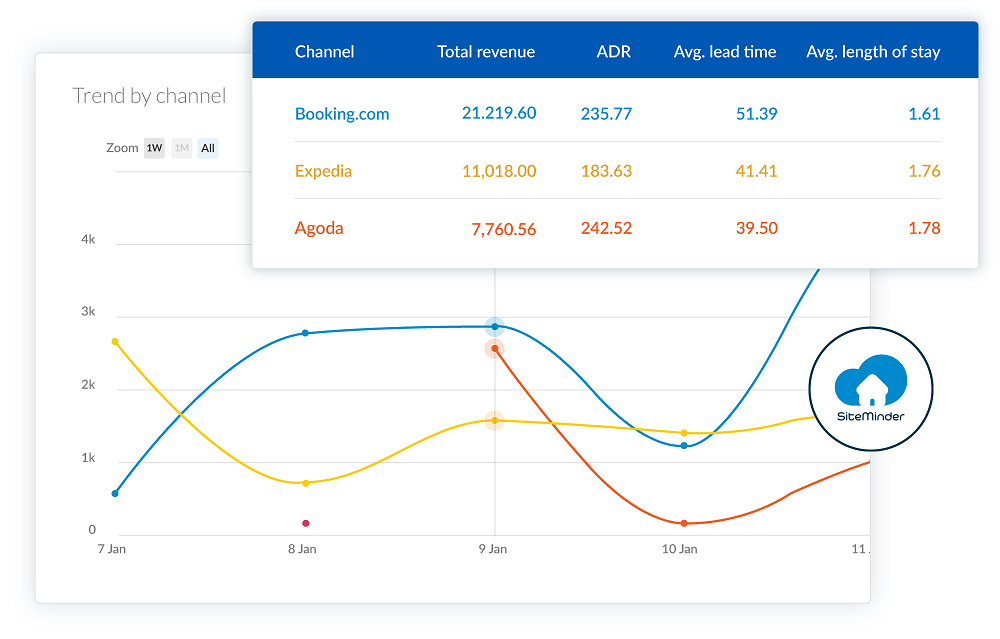Viewport: 1000px width, 639px height.
Task: Click the 2k y-axis label
Action: (88, 385)
